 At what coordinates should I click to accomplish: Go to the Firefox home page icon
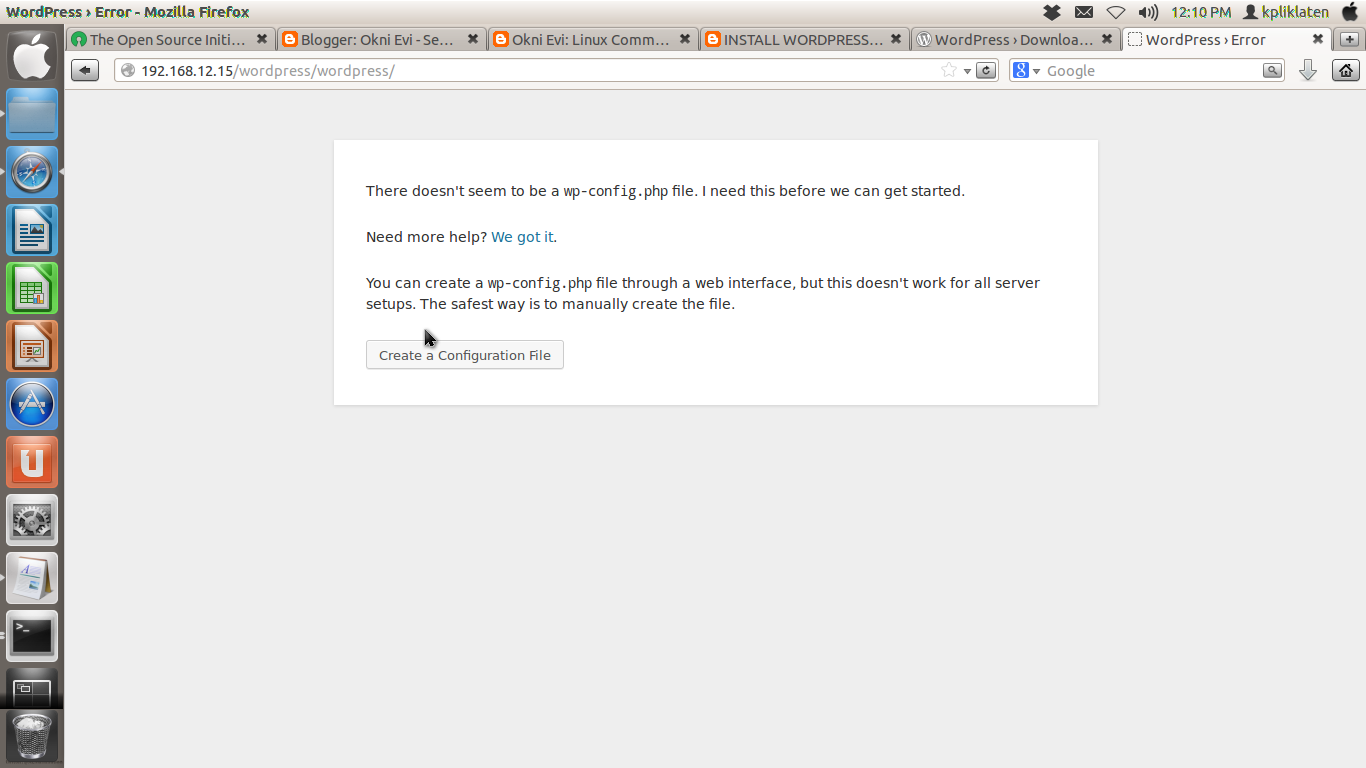tap(1346, 70)
